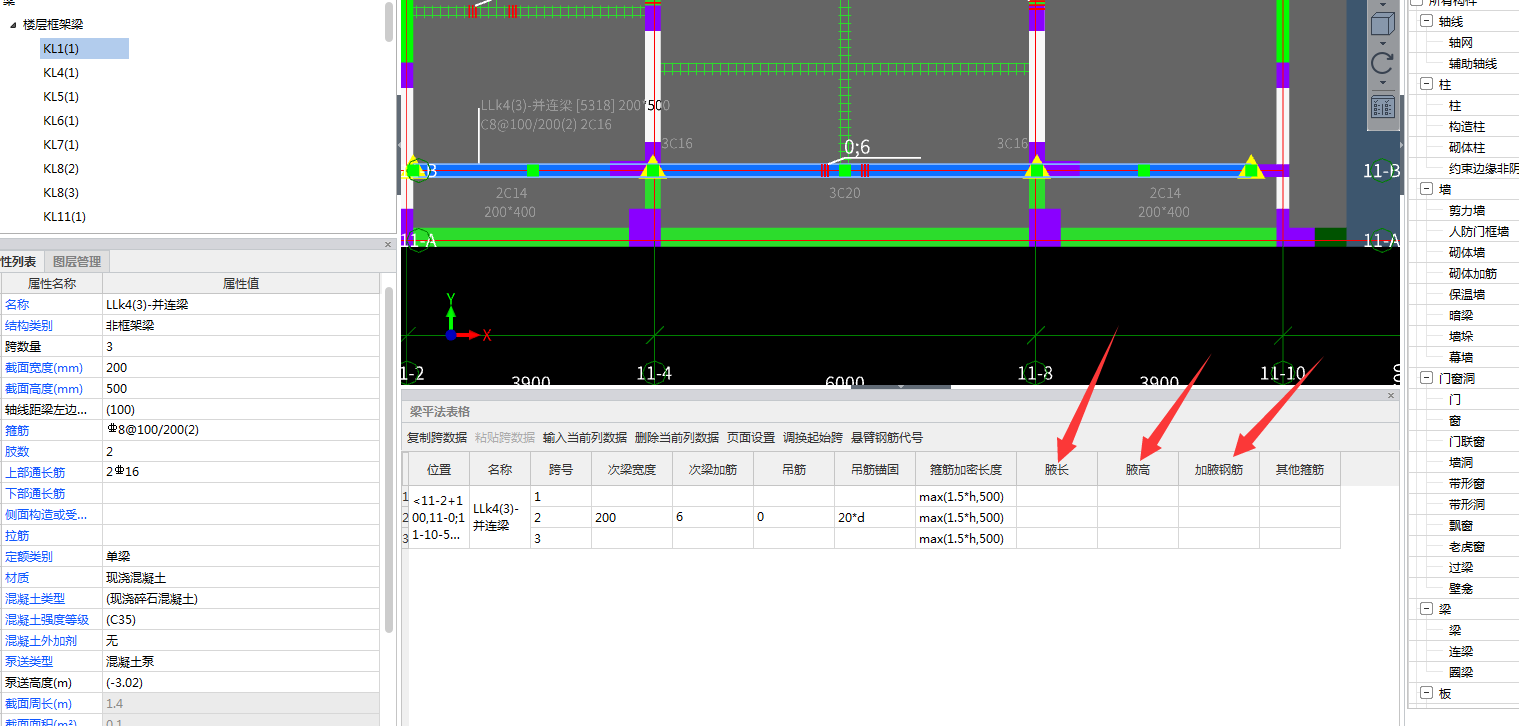Activate the rotate view tool
1519x726 pixels.
coord(1382,65)
